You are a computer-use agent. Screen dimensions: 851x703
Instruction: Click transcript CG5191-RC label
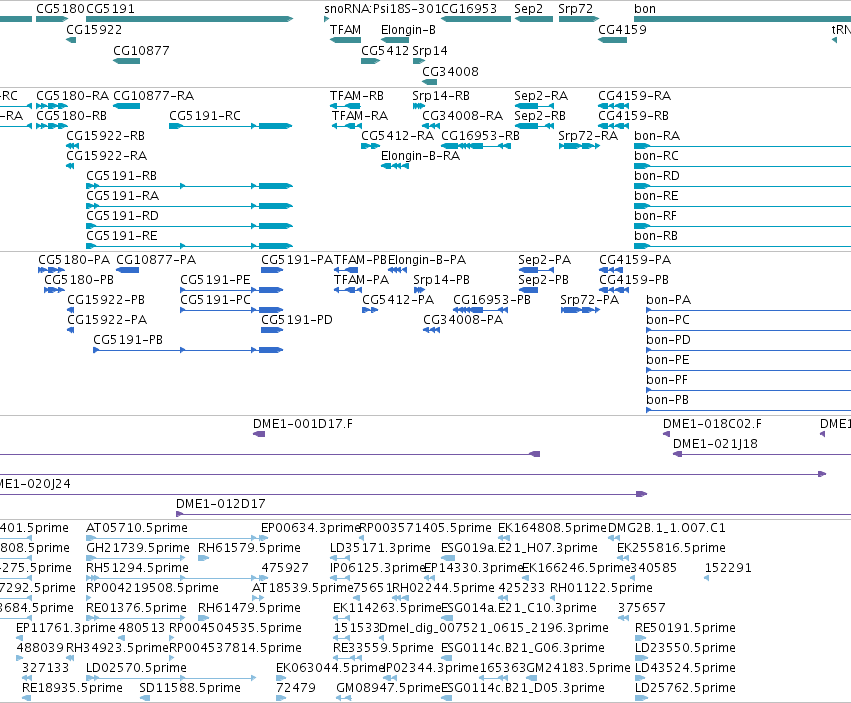(205, 116)
